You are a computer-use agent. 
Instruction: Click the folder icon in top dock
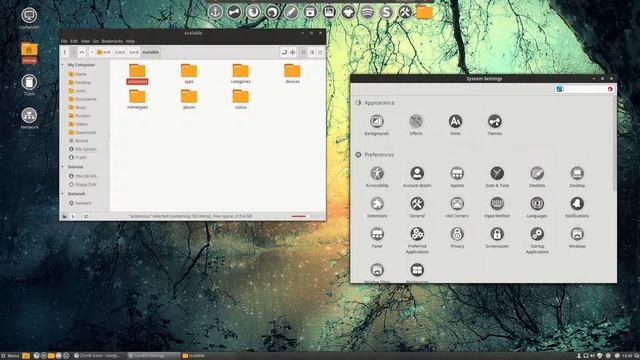[424, 12]
